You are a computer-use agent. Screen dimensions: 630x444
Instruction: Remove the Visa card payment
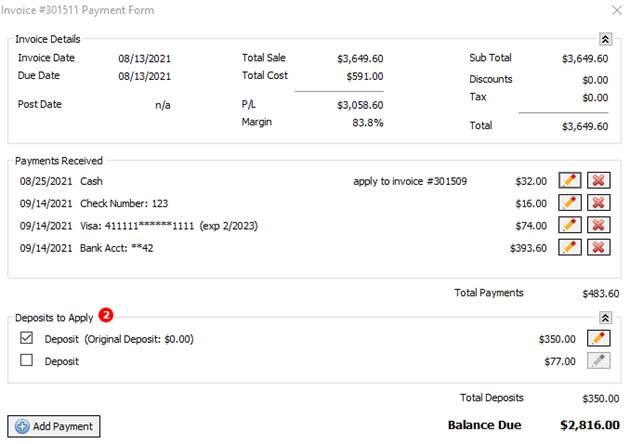pos(599,225)
